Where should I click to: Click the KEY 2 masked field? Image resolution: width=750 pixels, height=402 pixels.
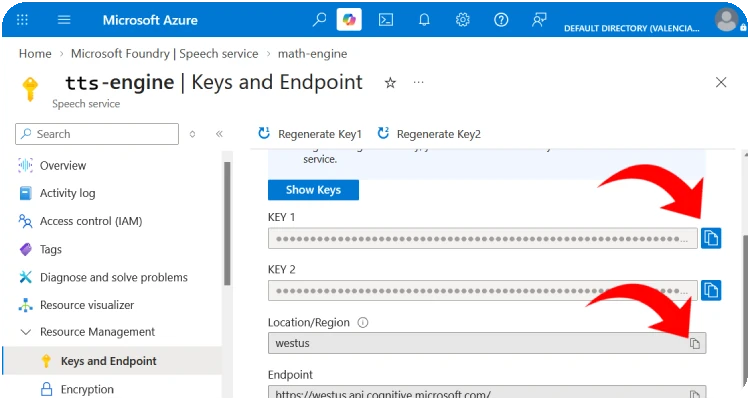(x=483, y=290)
